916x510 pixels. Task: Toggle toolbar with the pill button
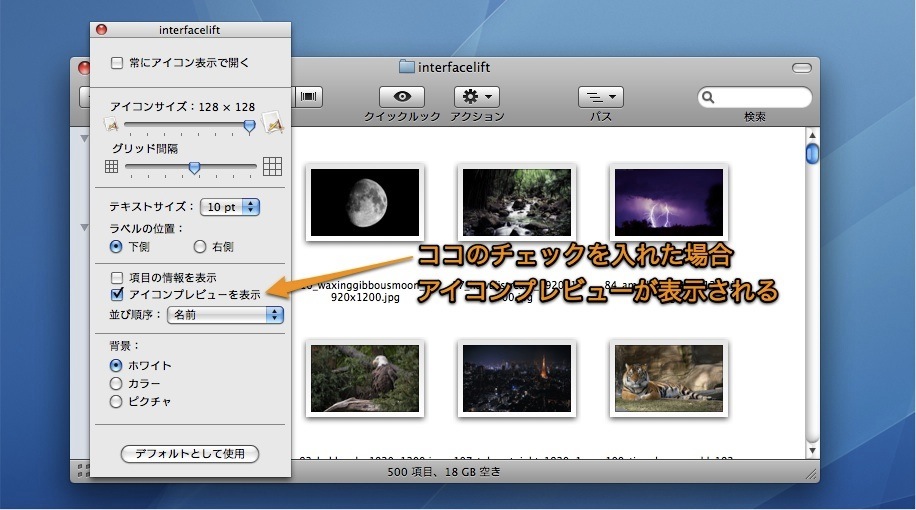coord(802,68)
